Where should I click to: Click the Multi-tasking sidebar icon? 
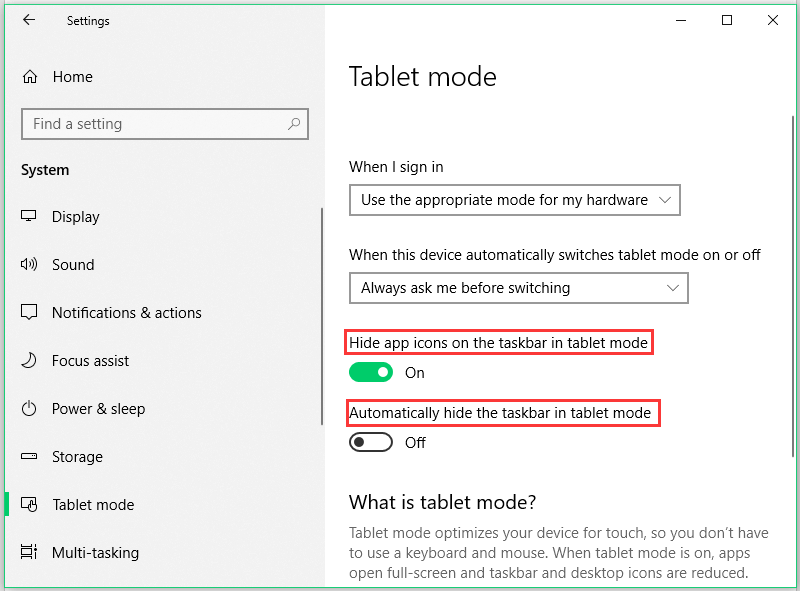[x=29, y=552]
